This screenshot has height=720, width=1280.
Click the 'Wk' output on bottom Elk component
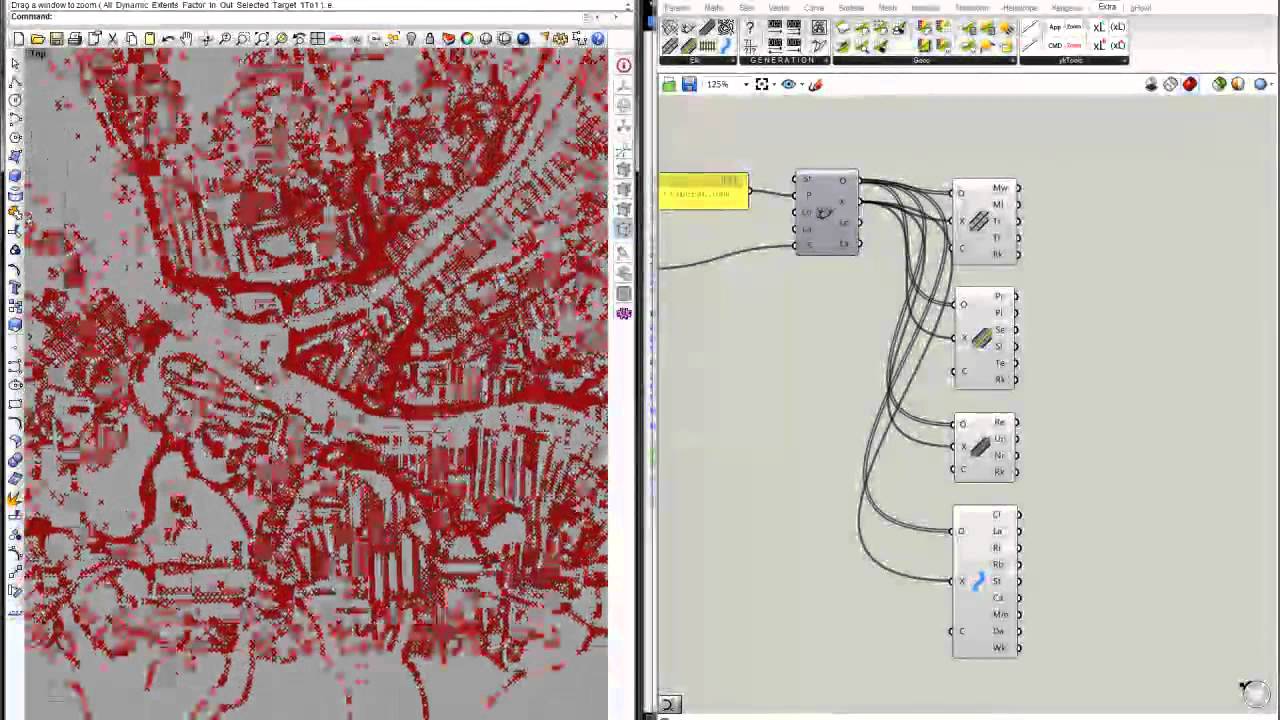[x=999, y=648]
